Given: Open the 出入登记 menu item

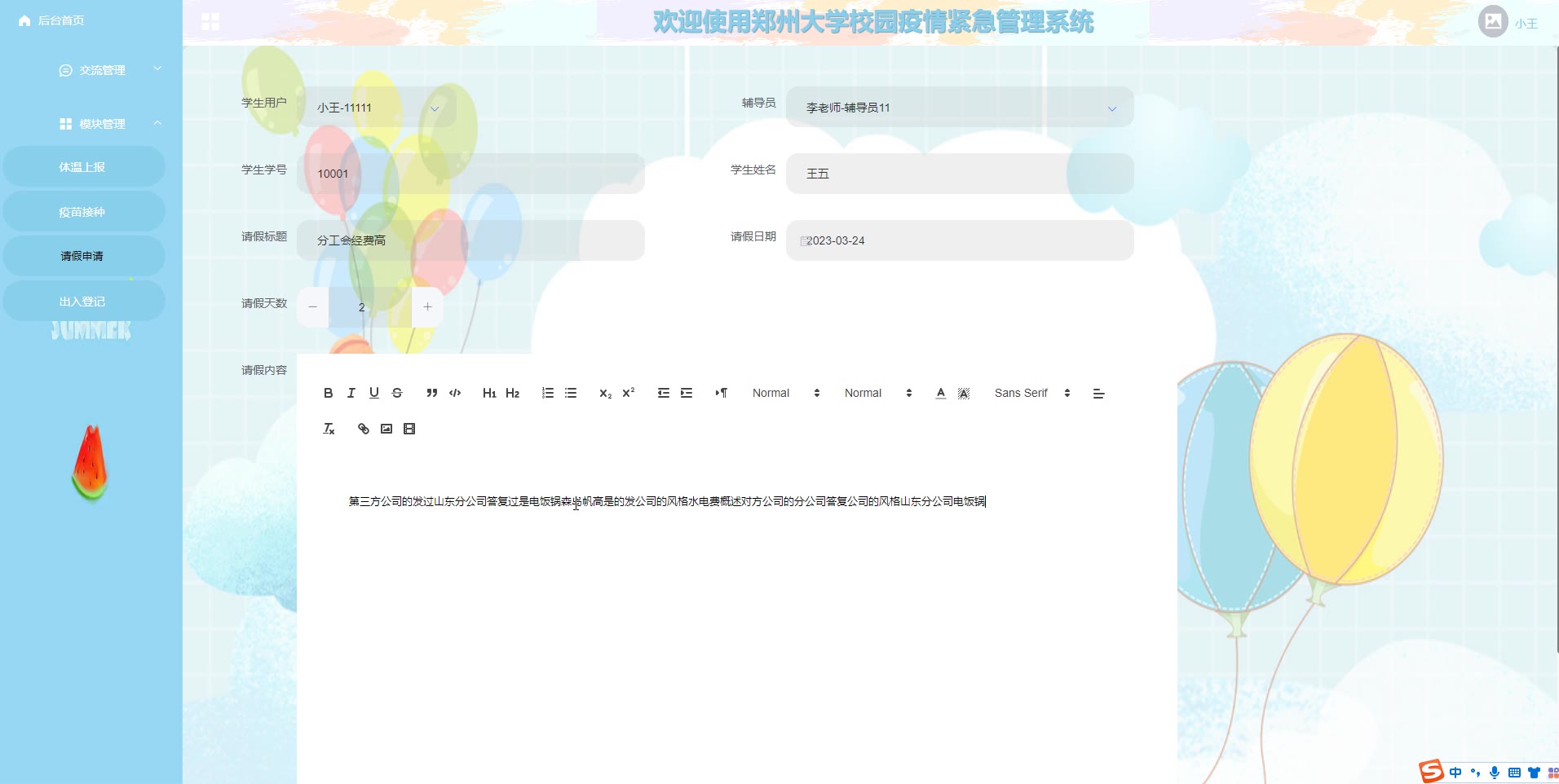Looking at the screenshot, I should (83, 302).
